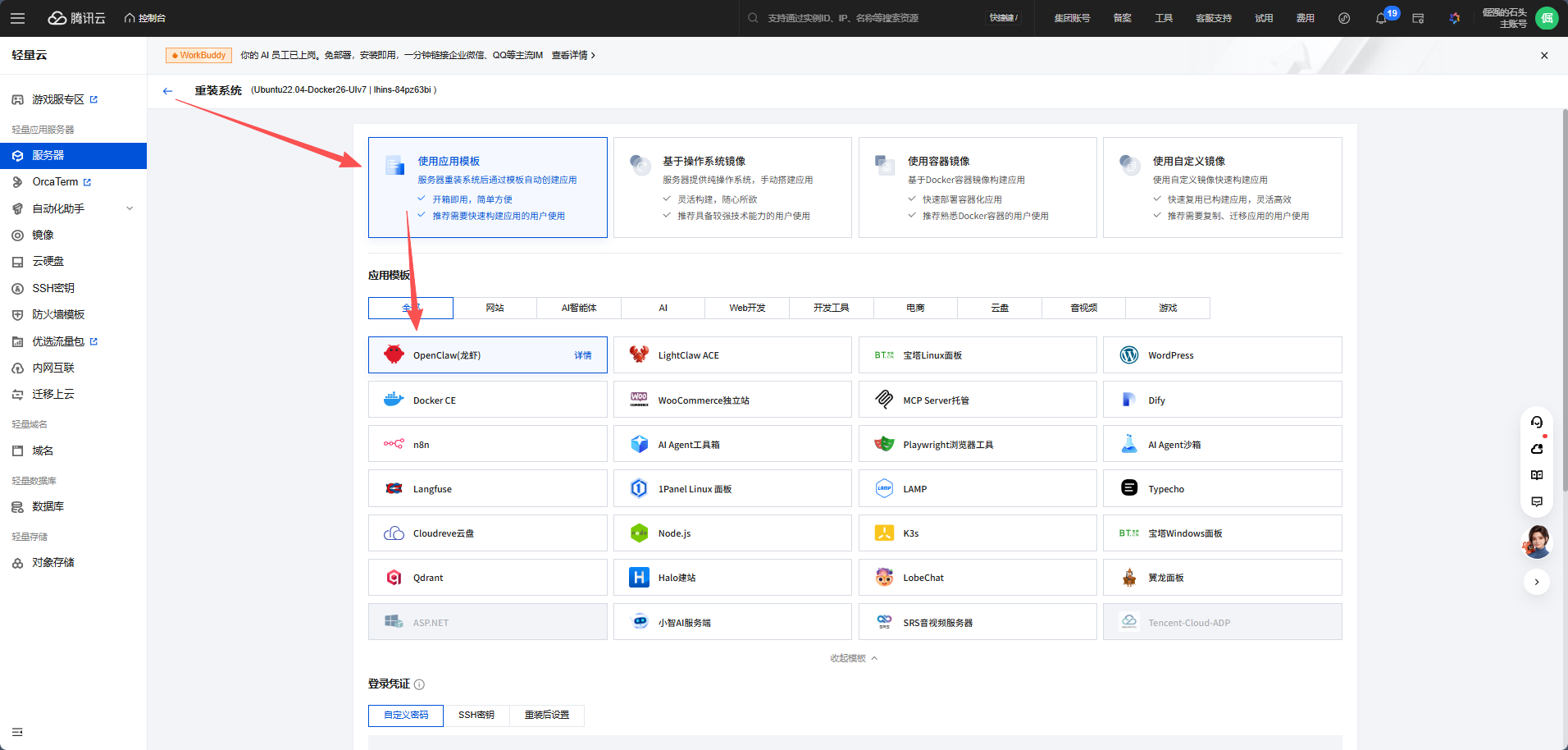This screenshot has width=1568, height=750.
Task: Go to 控制台 home link
Action: tap(145, 18)
